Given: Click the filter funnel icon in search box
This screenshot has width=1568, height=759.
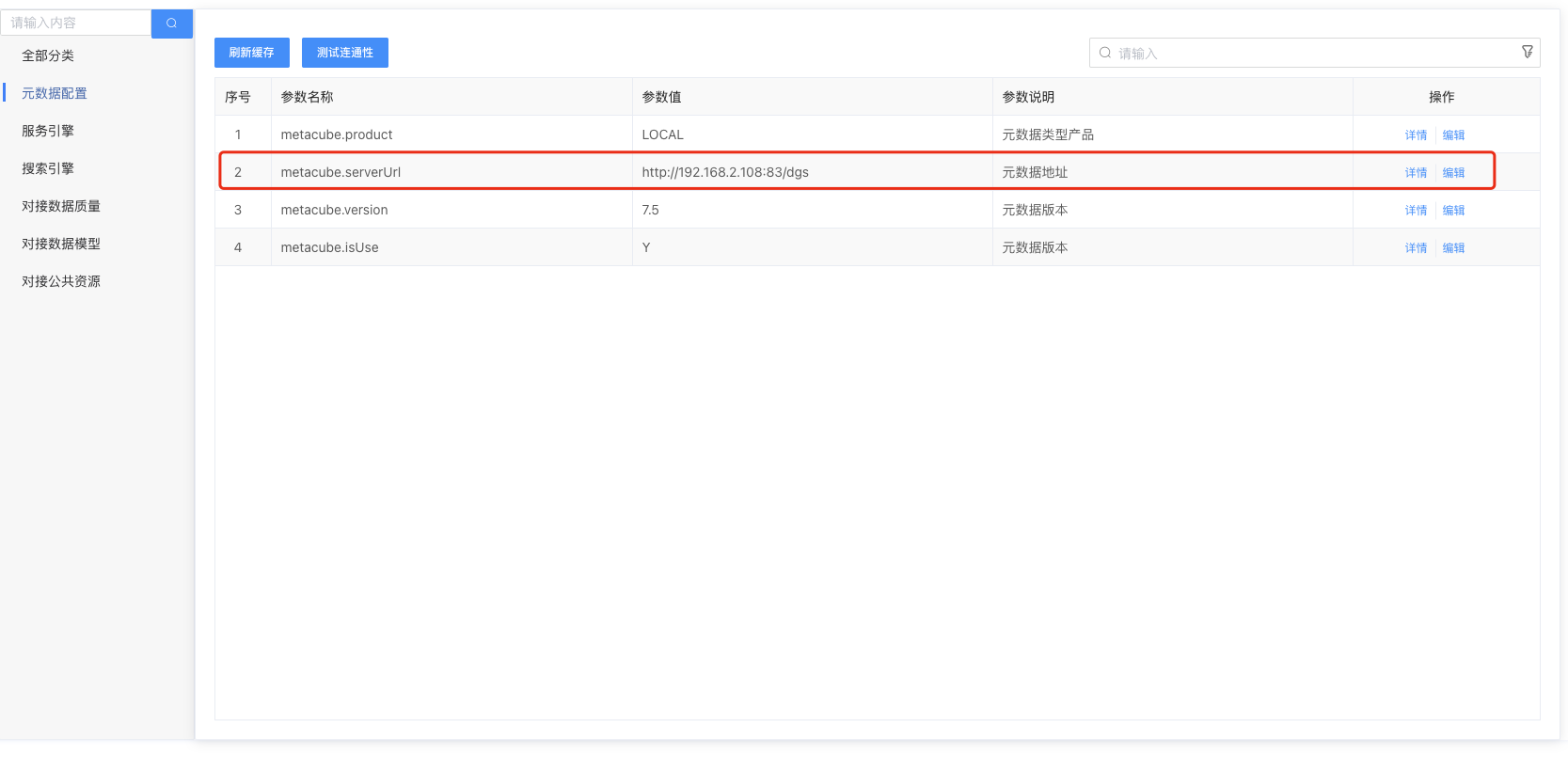Looking at the screenshot, I should 1528,52.
